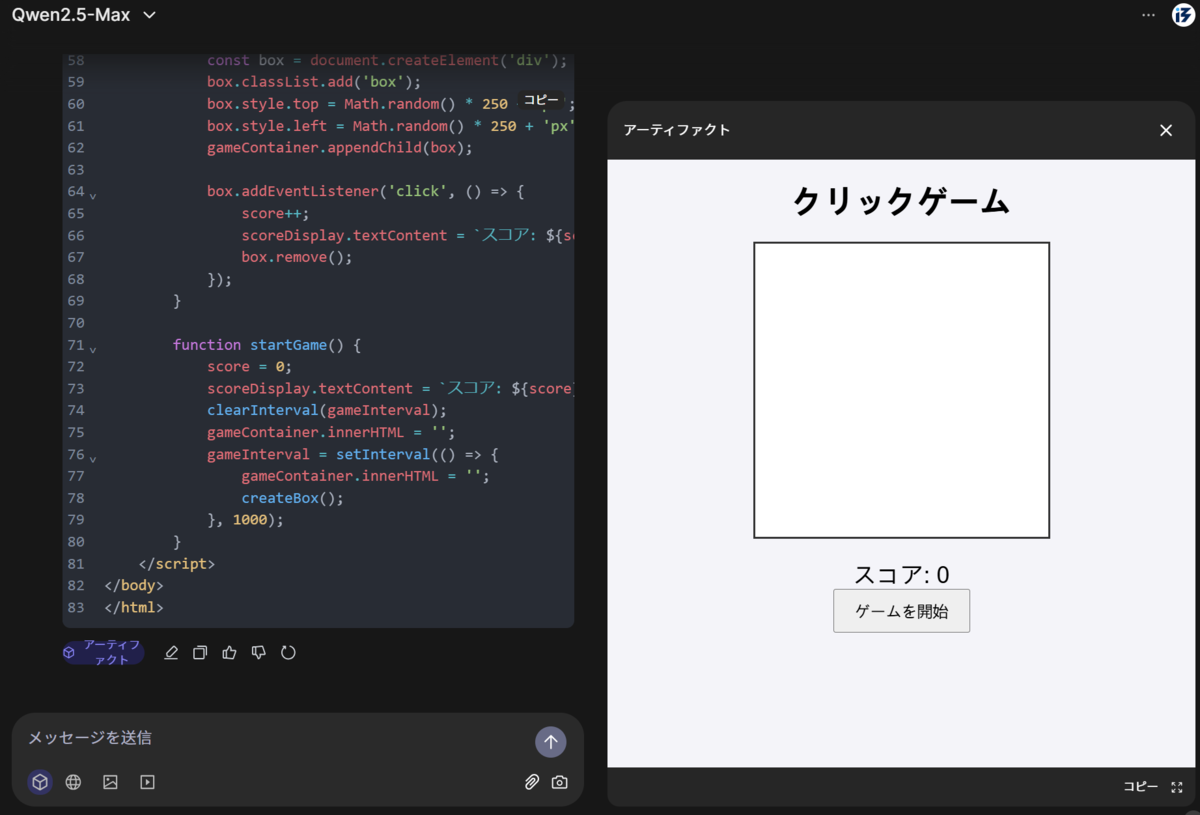Click the </script> tag on line 81
Screen dimensions: 1200x815
(x=177, y=564)
